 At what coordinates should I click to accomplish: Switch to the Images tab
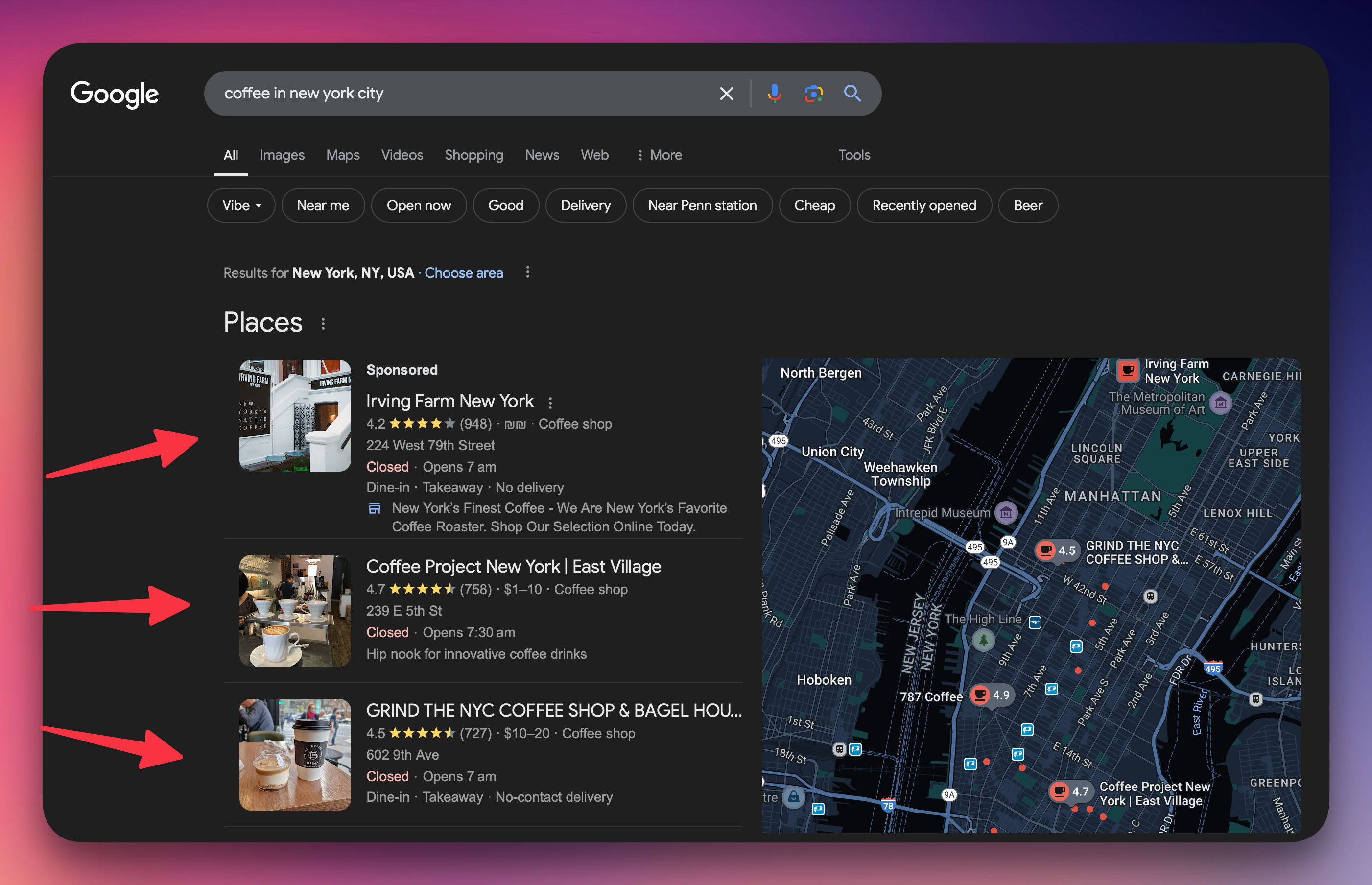282,155
